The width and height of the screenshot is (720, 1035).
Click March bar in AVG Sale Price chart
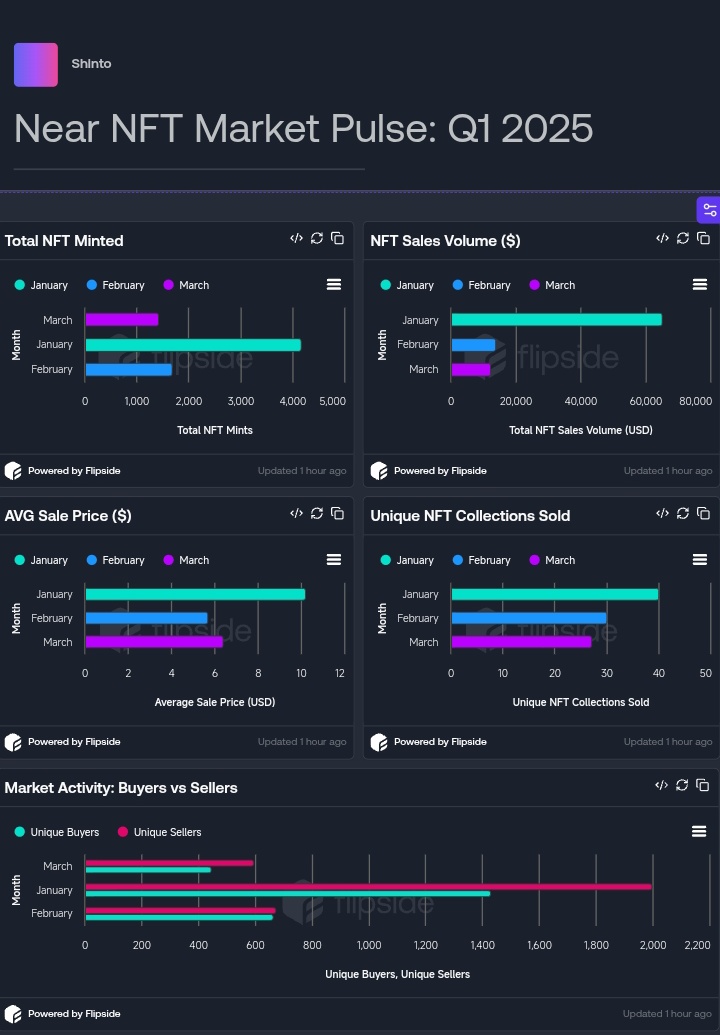pos(154,642)
